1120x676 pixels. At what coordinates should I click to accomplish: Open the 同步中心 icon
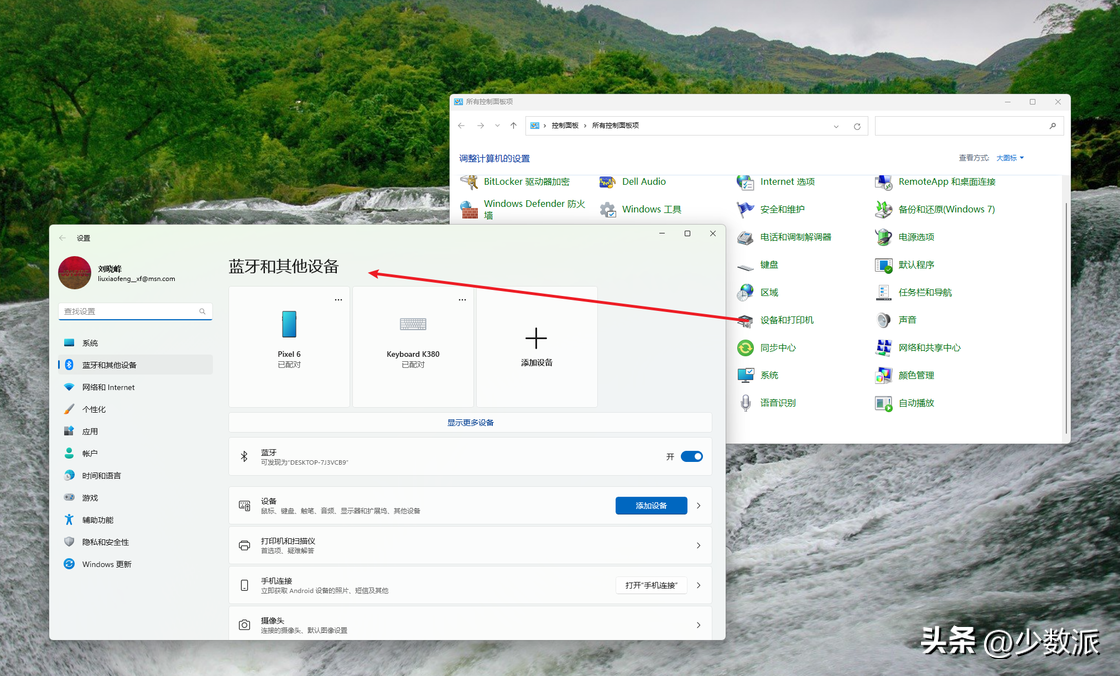777,348
